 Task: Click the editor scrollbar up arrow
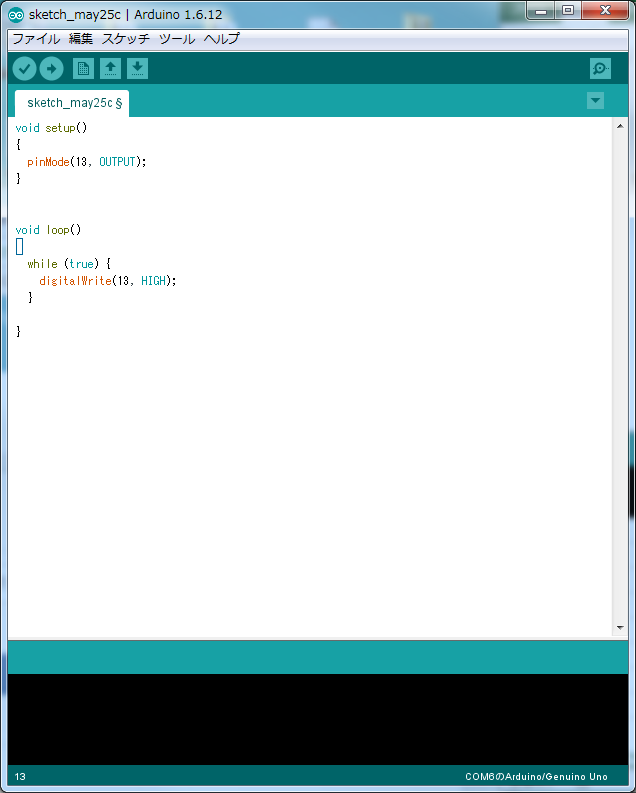(620, 125)
